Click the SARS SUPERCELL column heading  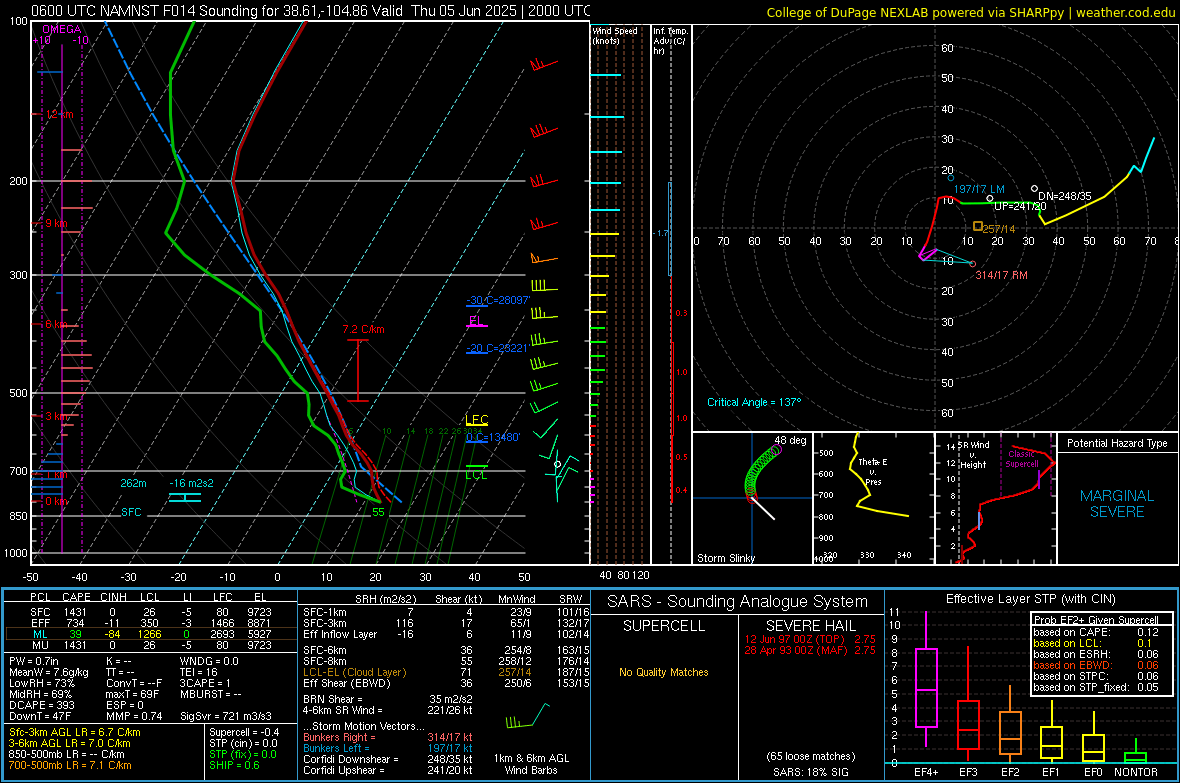coord(664,626)
